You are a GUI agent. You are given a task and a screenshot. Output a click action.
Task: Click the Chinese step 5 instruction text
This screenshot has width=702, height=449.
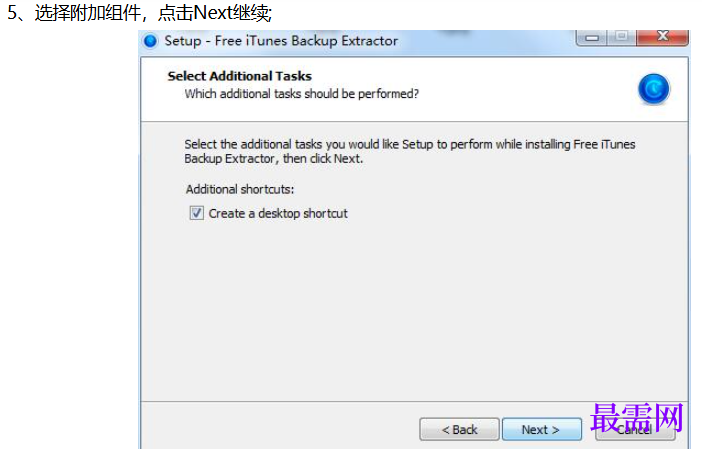point(140,13)
